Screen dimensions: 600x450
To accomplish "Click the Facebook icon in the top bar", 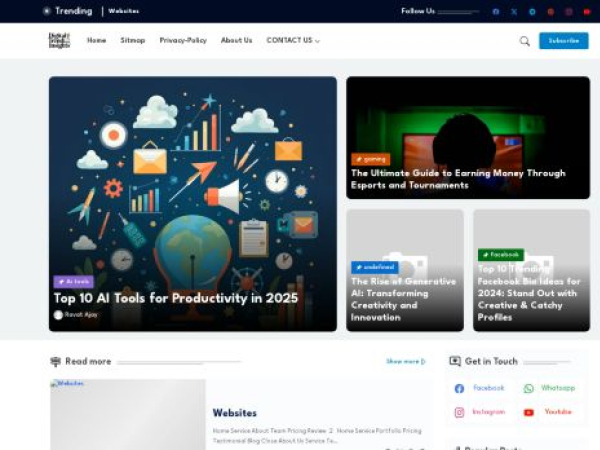I will [496, 12].
